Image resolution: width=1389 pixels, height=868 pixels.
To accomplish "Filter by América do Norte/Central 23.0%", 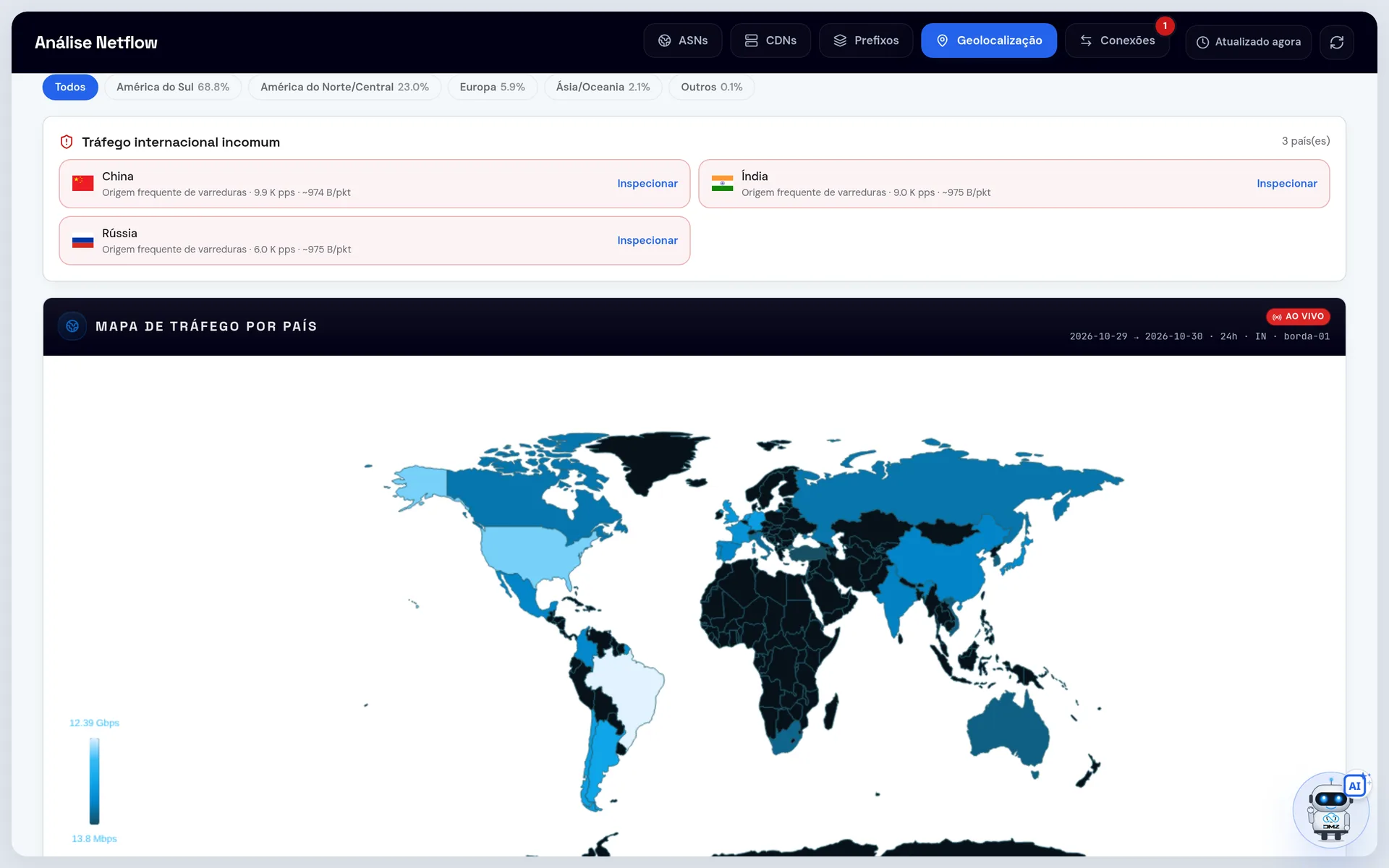I will tap(344, 87).
